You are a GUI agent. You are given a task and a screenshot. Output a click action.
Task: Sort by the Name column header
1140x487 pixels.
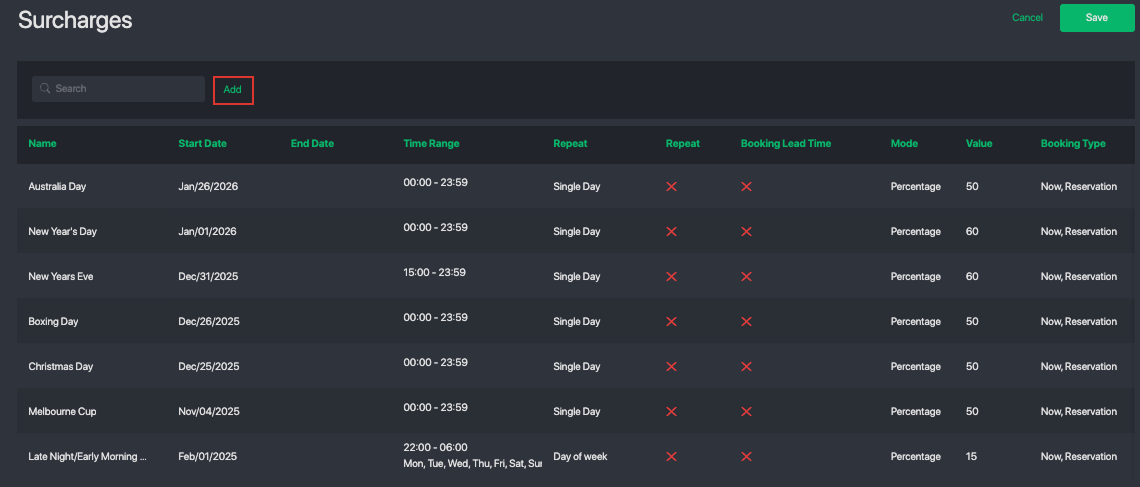[42, 144]
